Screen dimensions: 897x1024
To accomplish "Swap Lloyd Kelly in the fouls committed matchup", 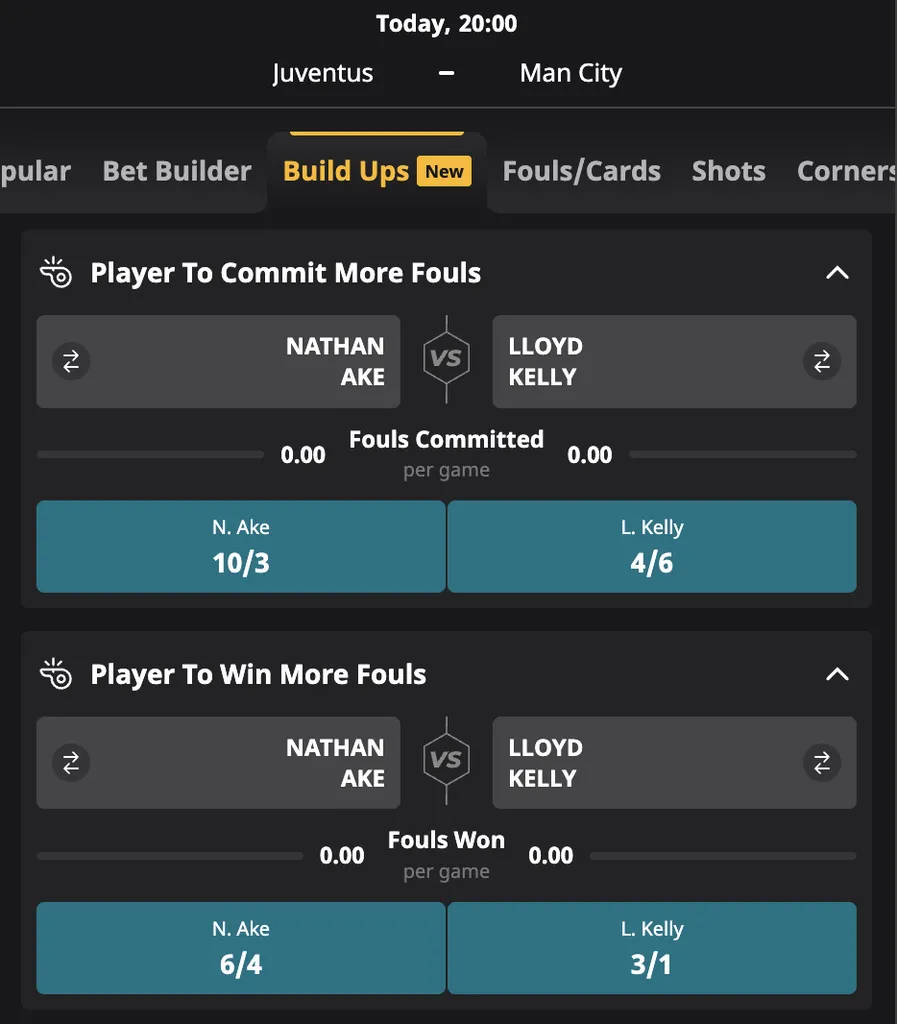I will coord(822,362).
